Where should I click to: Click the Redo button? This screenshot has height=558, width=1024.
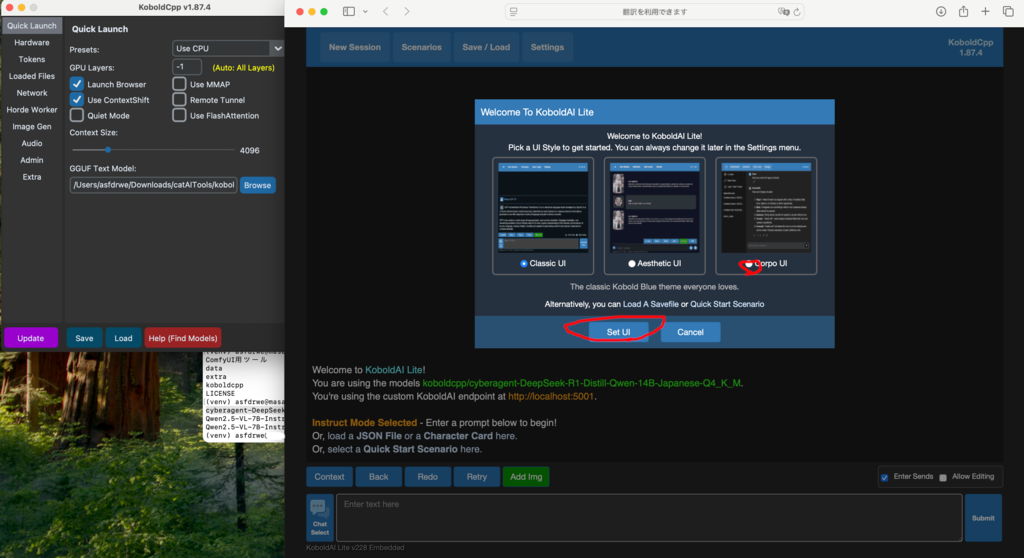[427, 476]
